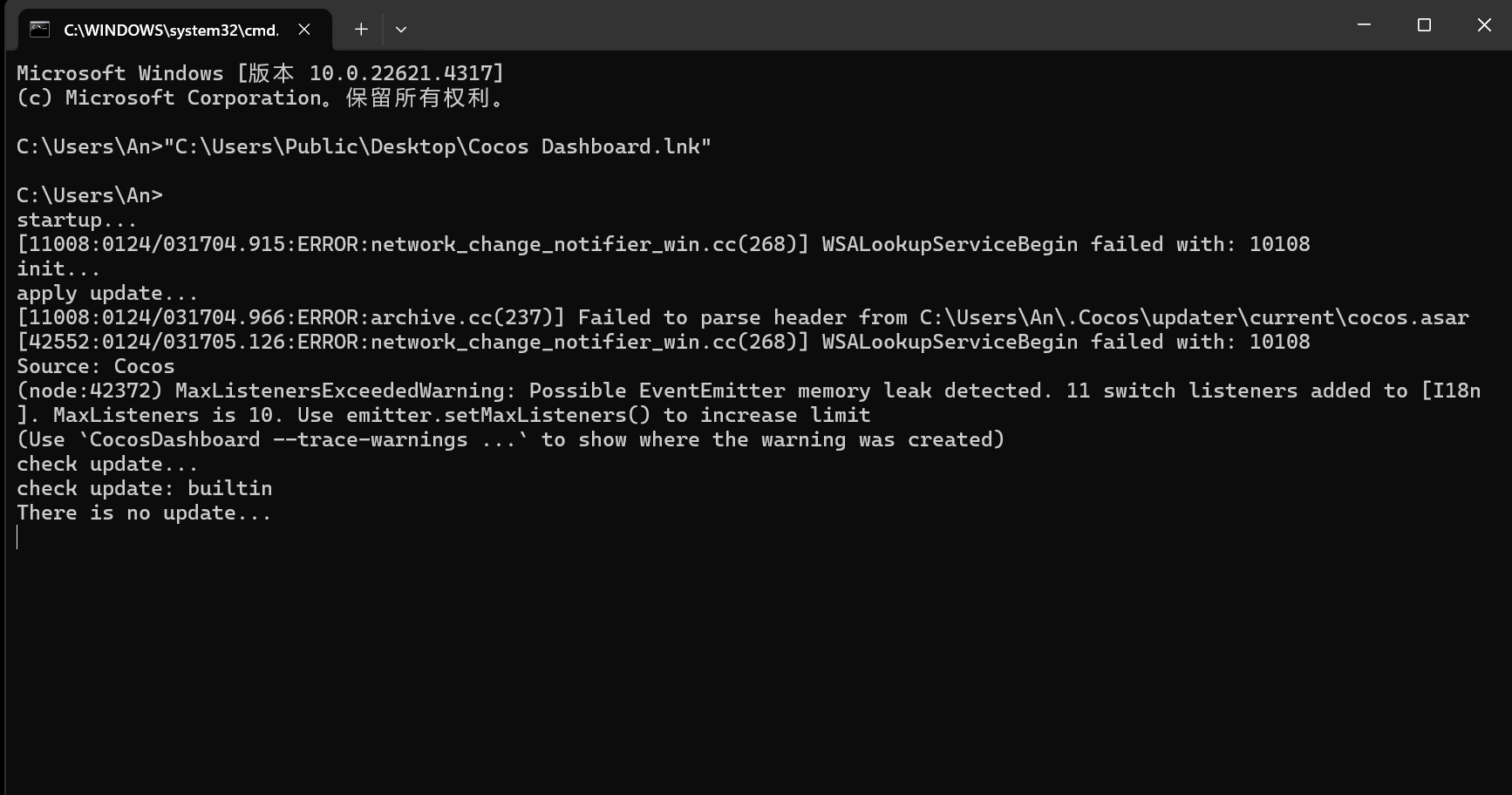Maximize the terminal window
The height and width of the screenshot is (795, 1512).
pyautogui.click(x=1425, y=25)
